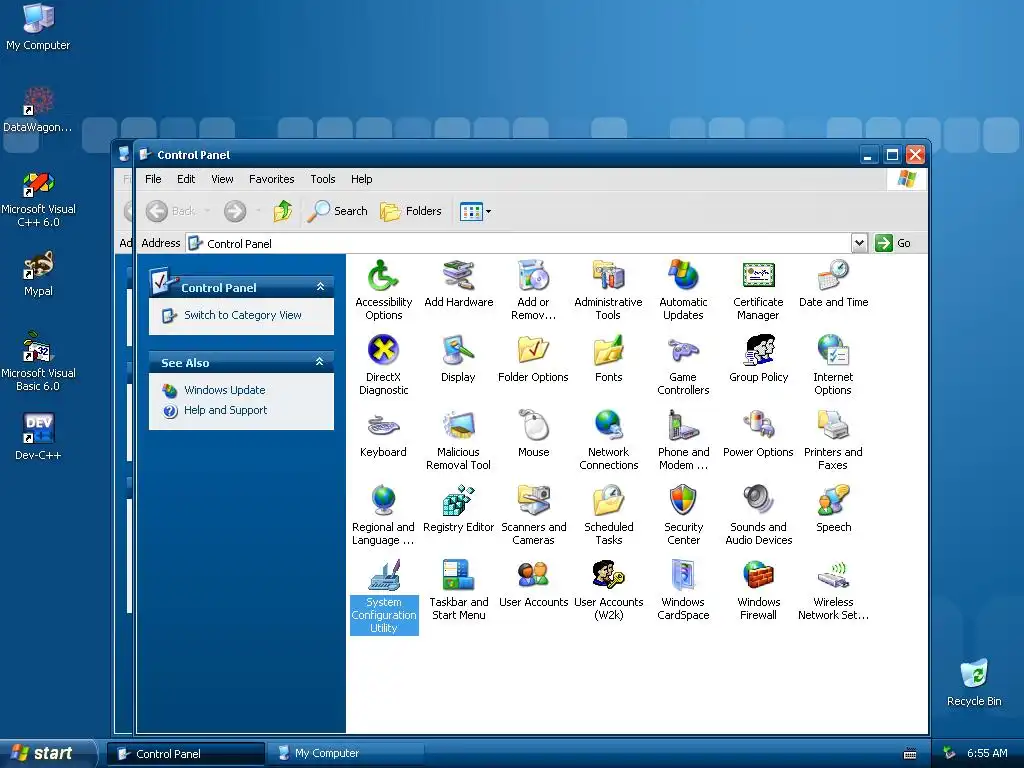Open Internet Options icon
This screenshot has width=1024, height=768.
[833, 365]
